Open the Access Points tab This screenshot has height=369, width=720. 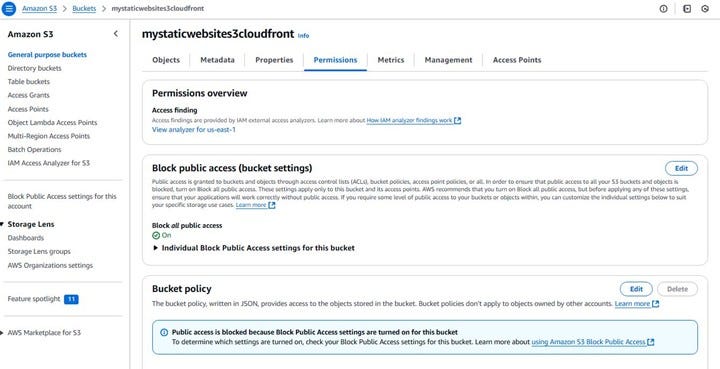pos(517,60)
